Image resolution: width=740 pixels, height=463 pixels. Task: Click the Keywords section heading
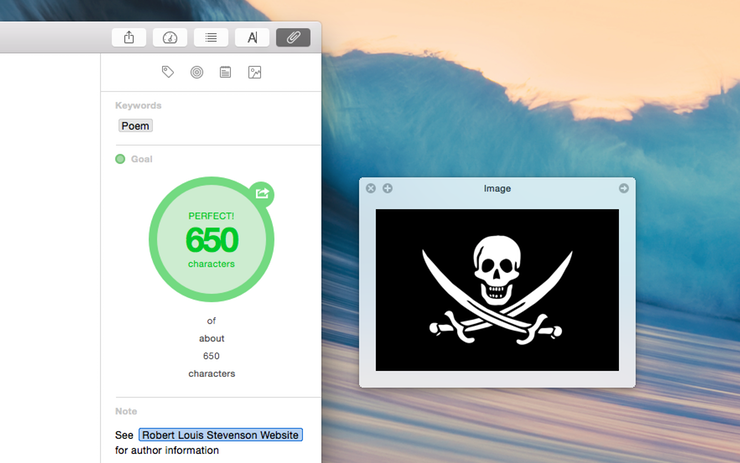138,105
